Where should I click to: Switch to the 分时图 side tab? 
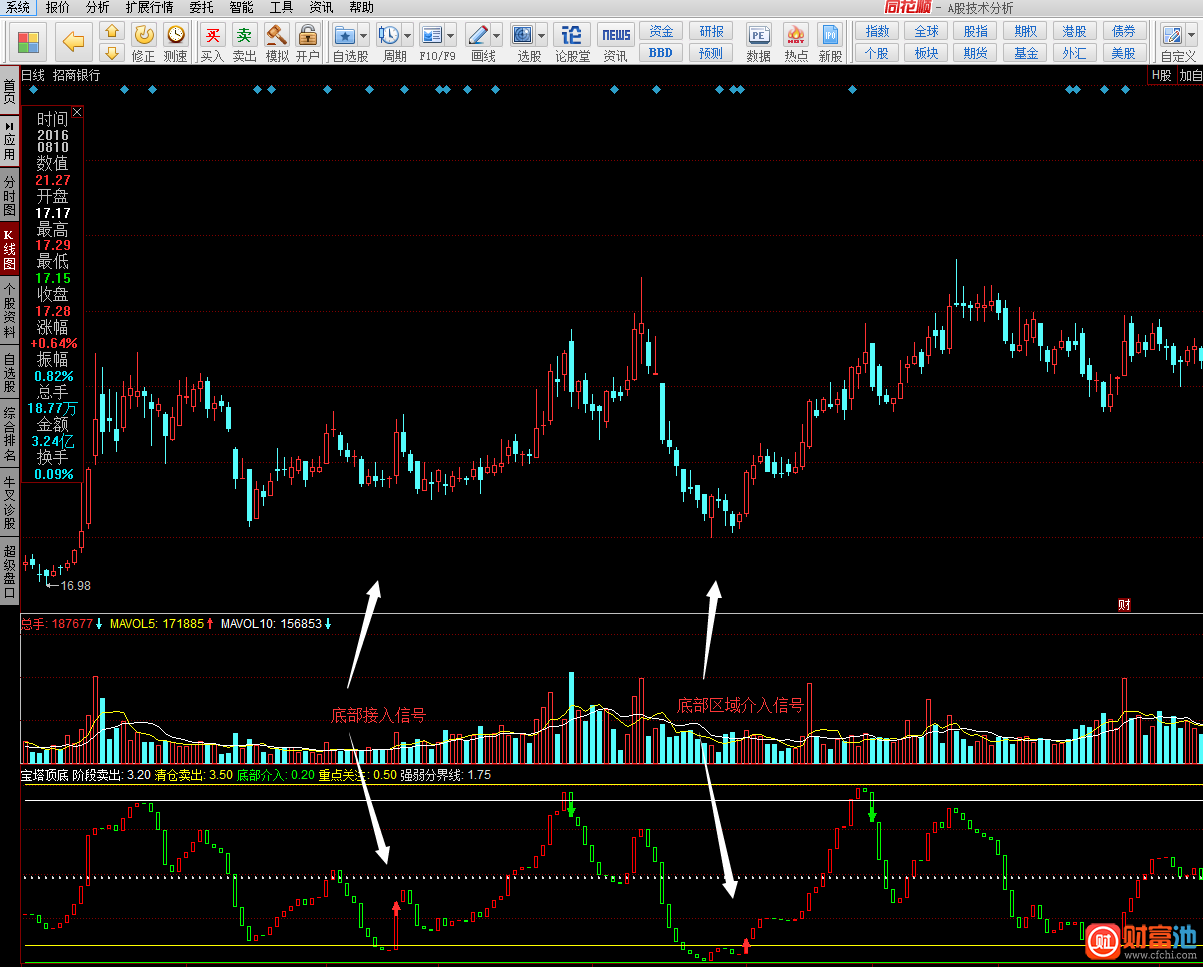(x=9, y=196)
